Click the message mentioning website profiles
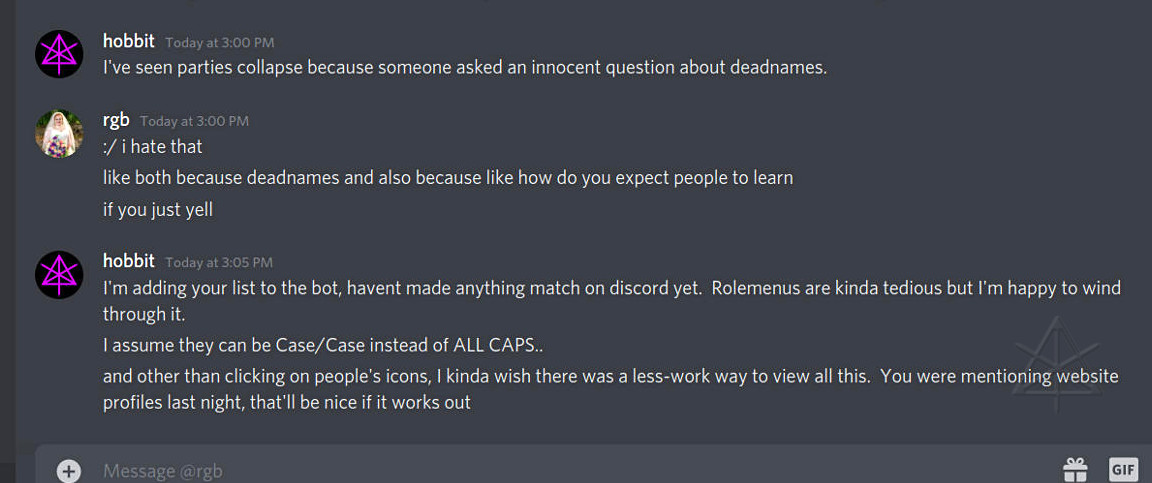This screenshot has height=483, width=1152. [610, 377]
